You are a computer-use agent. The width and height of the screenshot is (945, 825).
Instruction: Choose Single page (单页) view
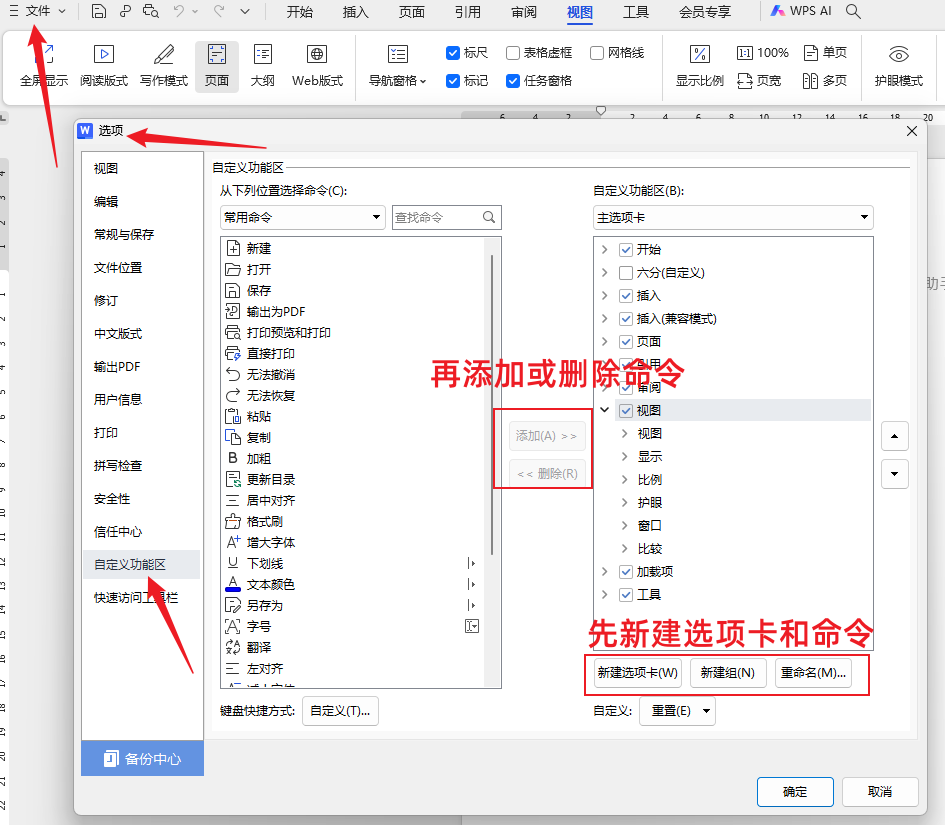tap(826, 53)
